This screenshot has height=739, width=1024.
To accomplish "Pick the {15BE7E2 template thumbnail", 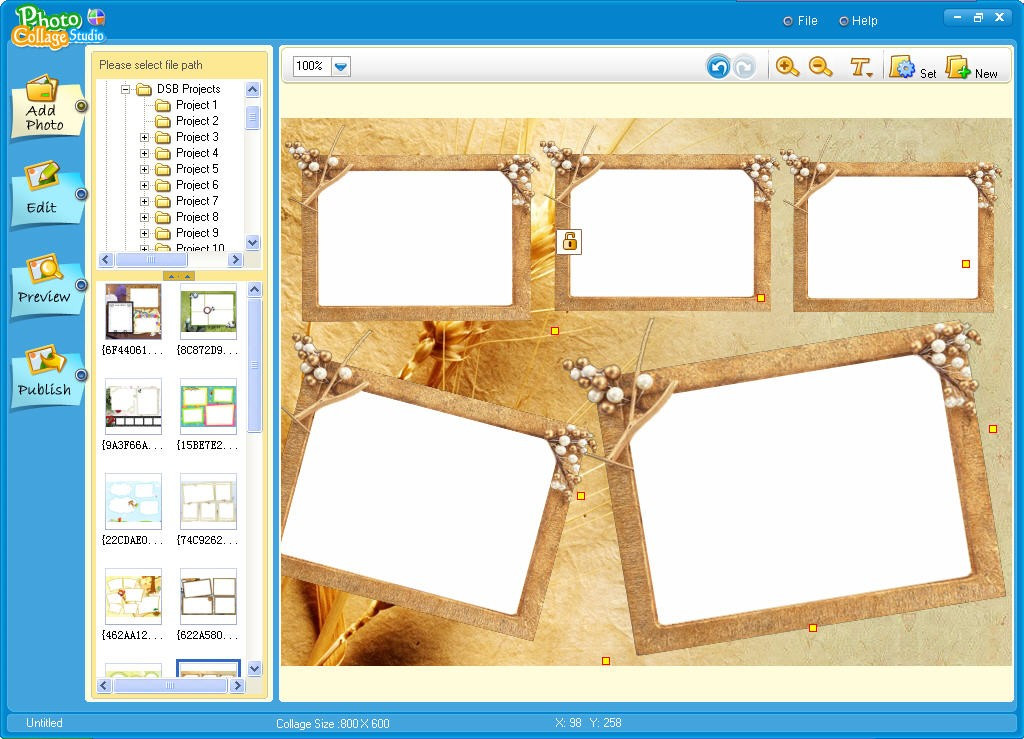I will pyautogui.click(x=208, y=406).
